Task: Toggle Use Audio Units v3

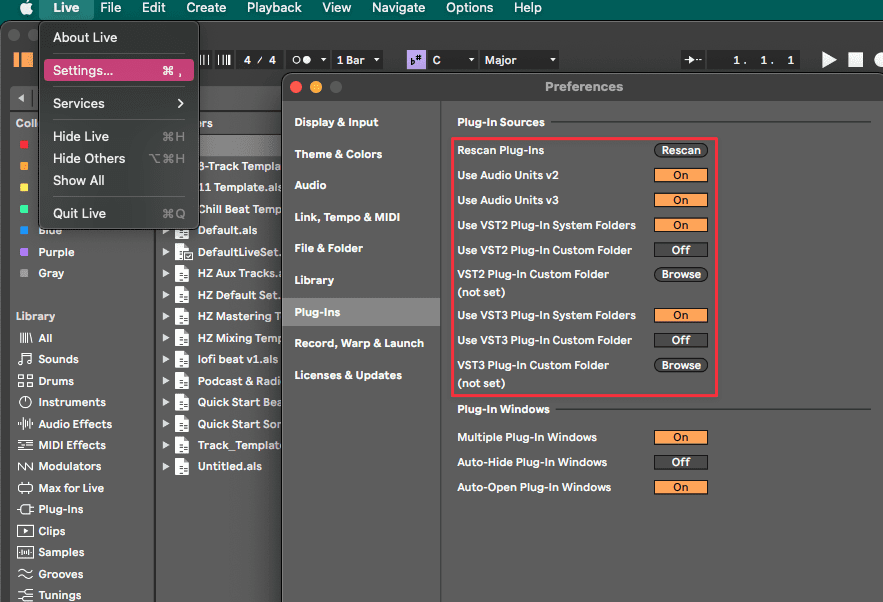Action: coord(680,200)
